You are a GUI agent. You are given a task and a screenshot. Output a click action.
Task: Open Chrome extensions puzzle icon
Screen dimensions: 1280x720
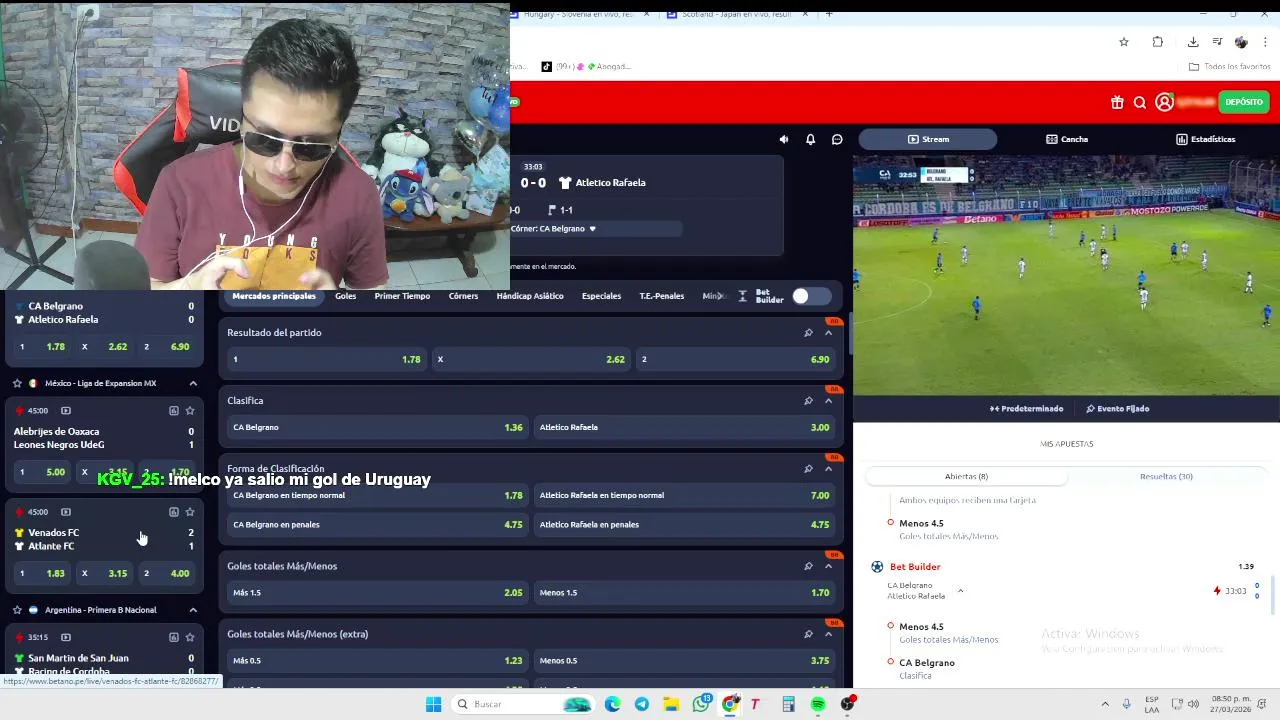(1158, 42)
